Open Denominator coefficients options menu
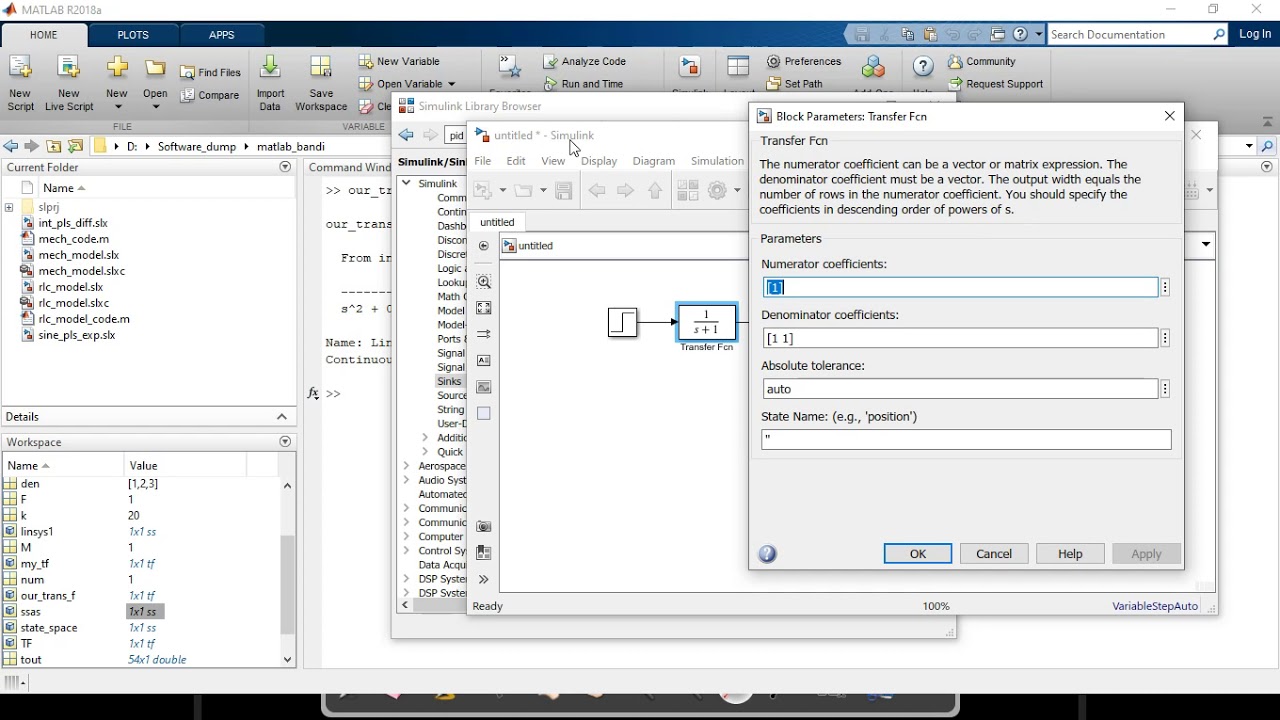 (x=1166, y=339)
